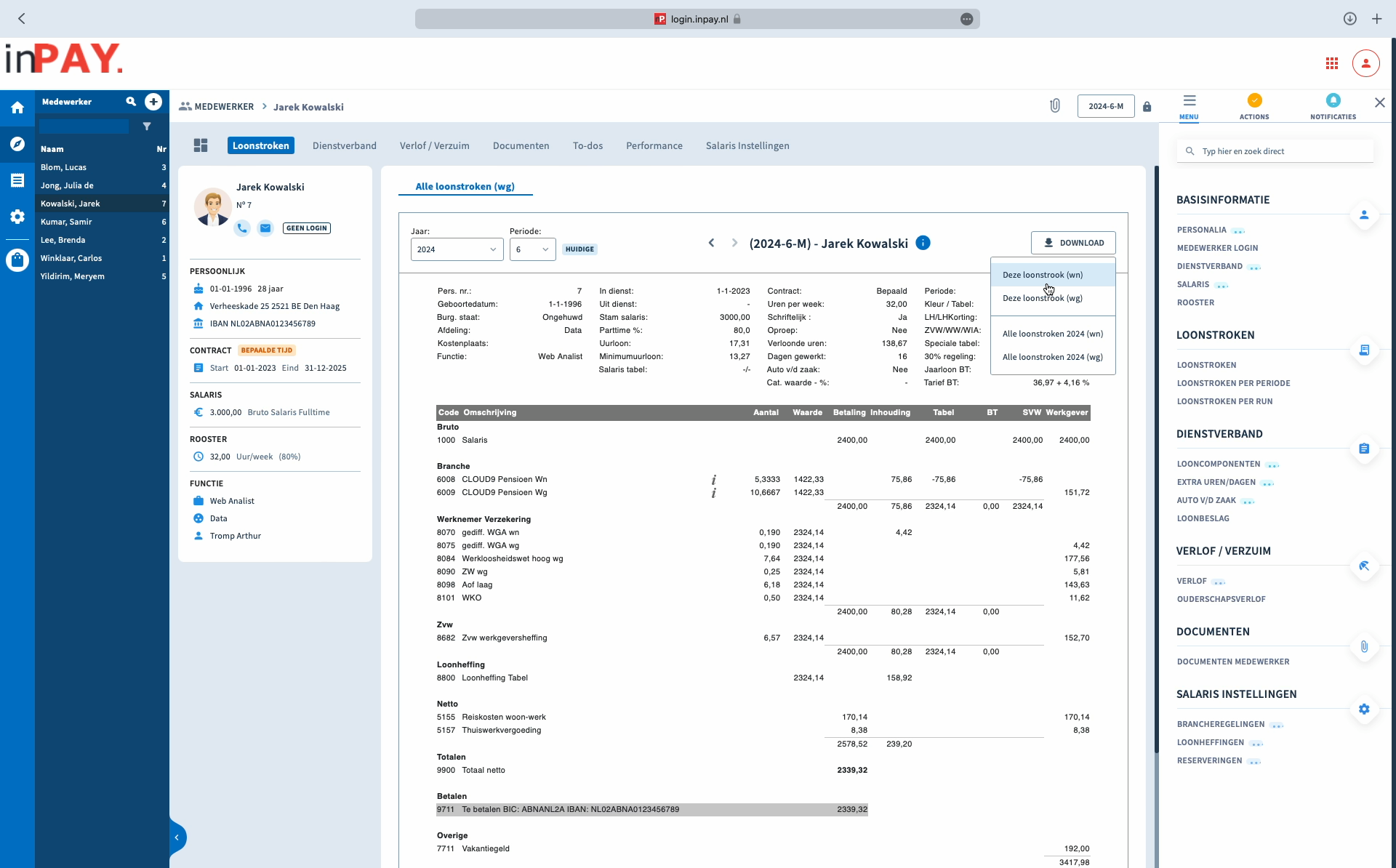Click the Geen login badge
This screenshot has width=1396, height=868.
click(307, 228)
